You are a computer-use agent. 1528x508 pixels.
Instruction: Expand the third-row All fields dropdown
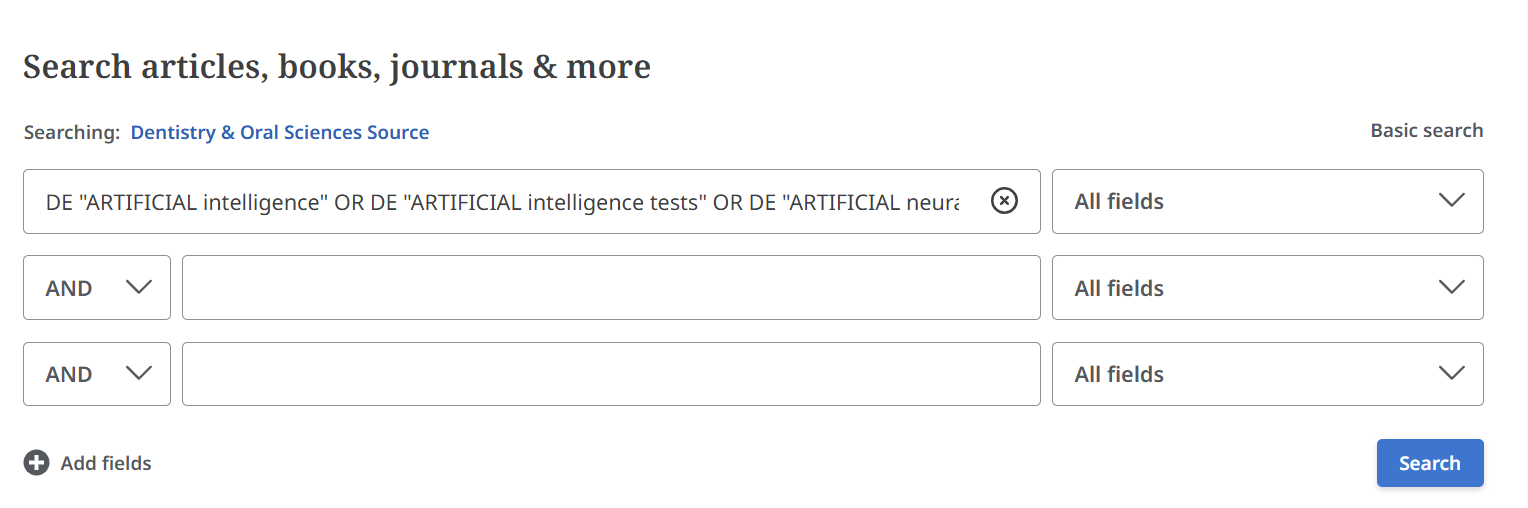click(x=1266, y=374)
